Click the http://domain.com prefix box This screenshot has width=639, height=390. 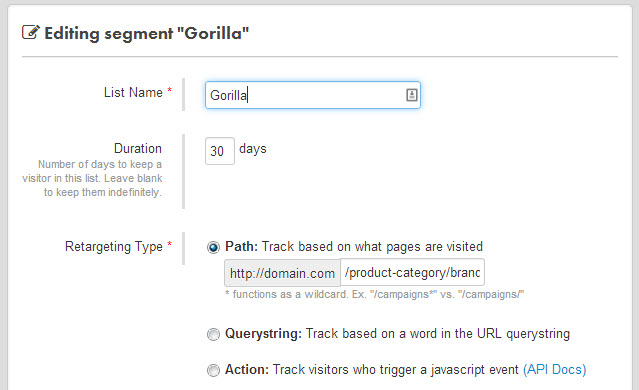coord(282,273)
